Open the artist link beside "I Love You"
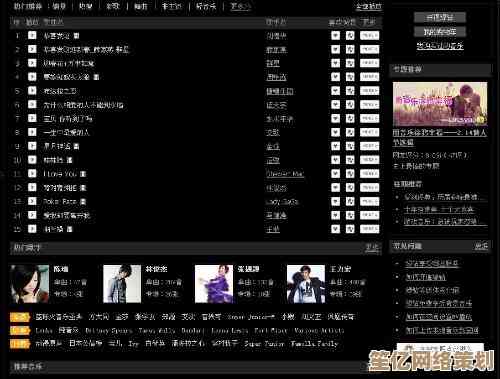 (x=285, y=174)
